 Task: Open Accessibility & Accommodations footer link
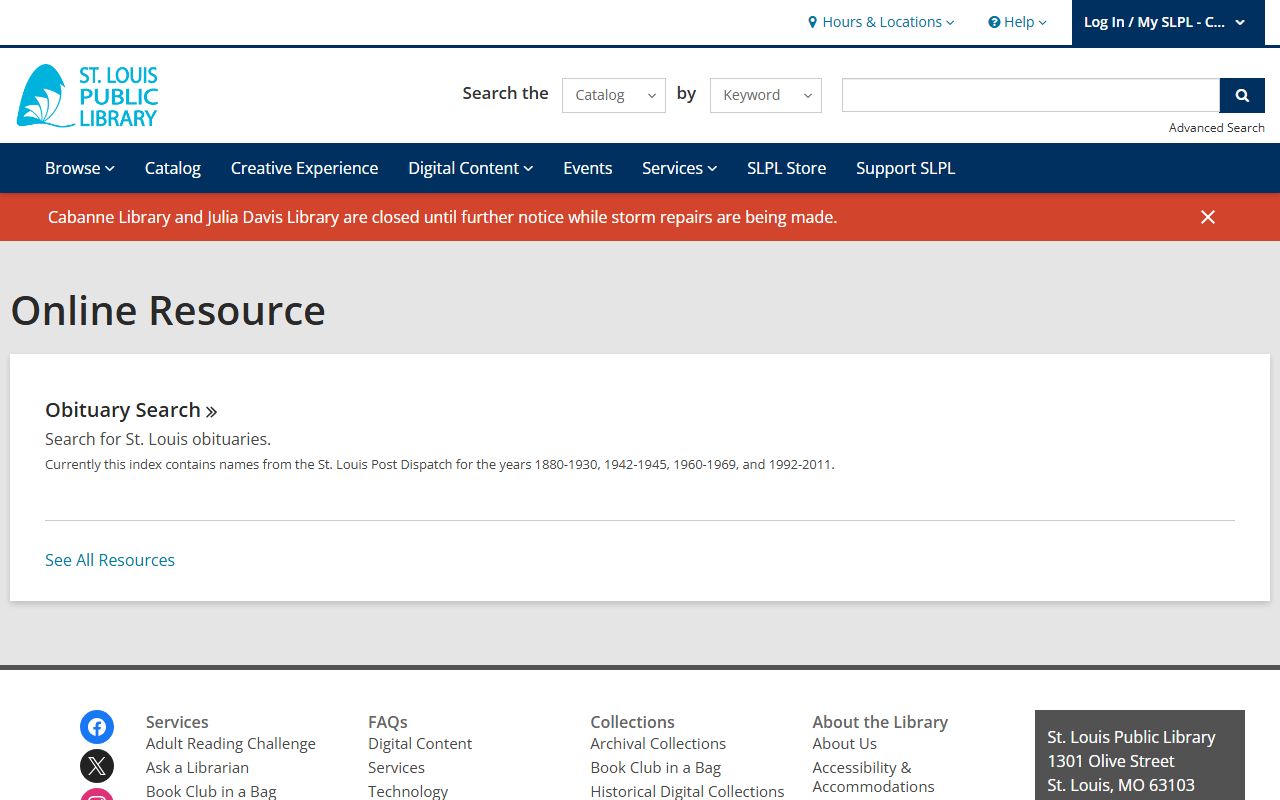pos(873,777)
